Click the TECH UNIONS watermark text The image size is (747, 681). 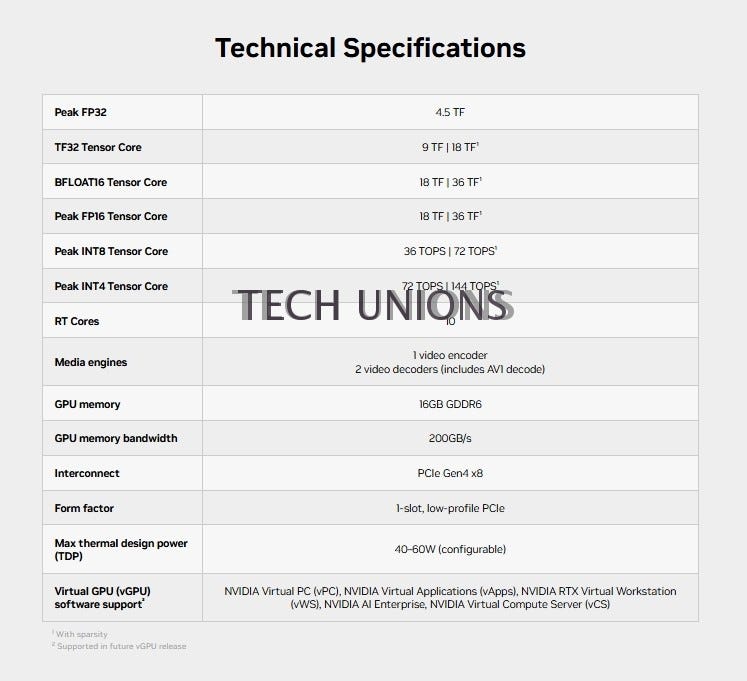pos(373,305)
